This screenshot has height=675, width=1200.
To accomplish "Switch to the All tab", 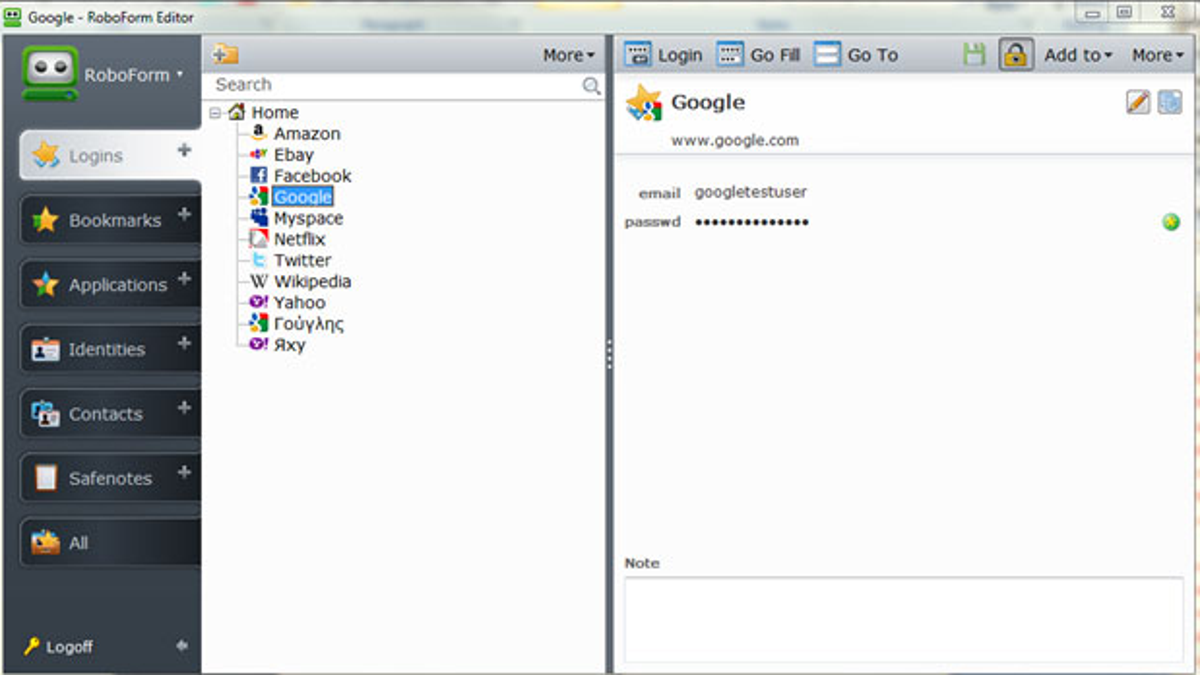I will (x=110, y=543).
